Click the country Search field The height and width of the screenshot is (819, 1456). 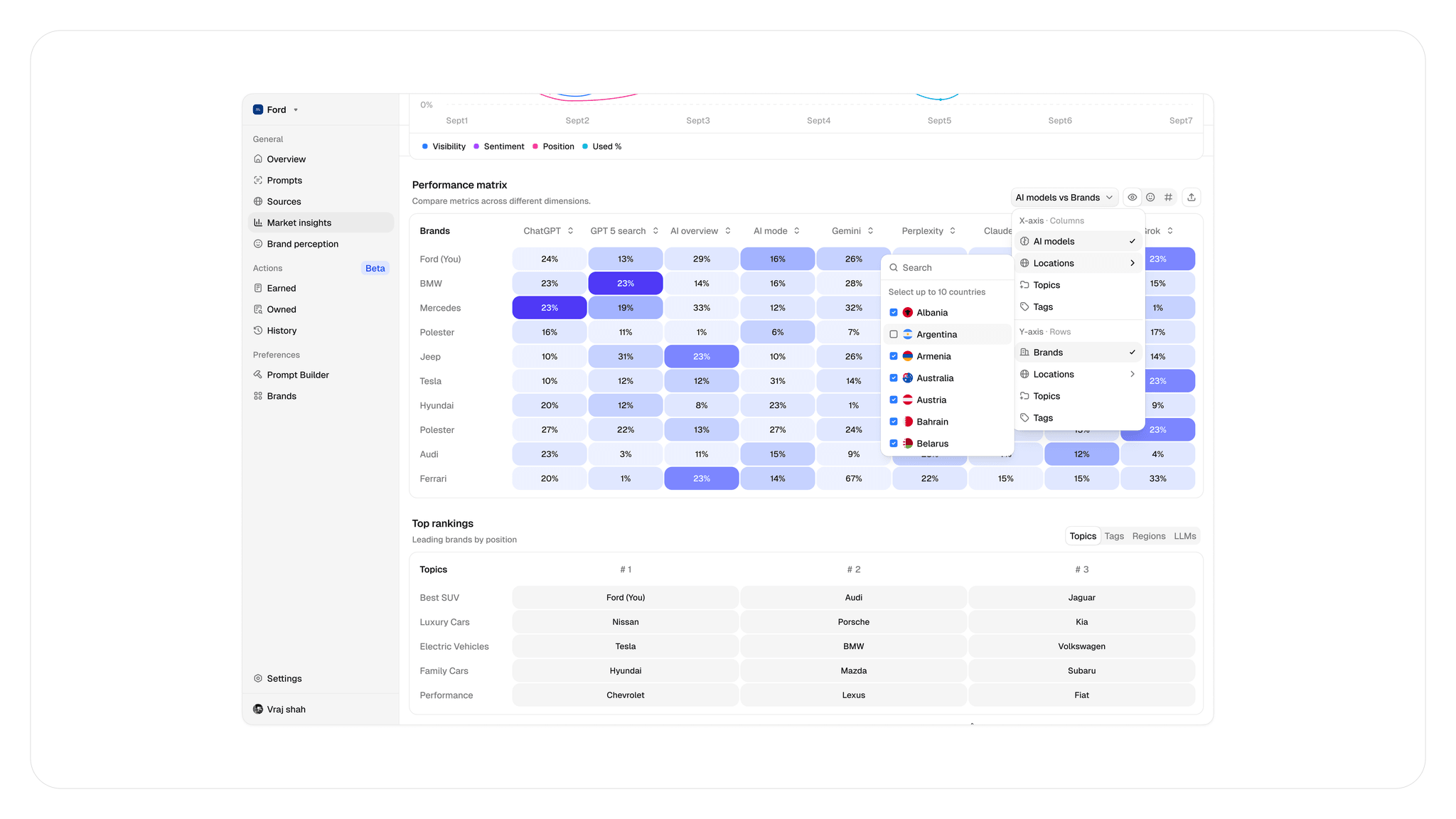pyautogui.click(x=949, y=268)
